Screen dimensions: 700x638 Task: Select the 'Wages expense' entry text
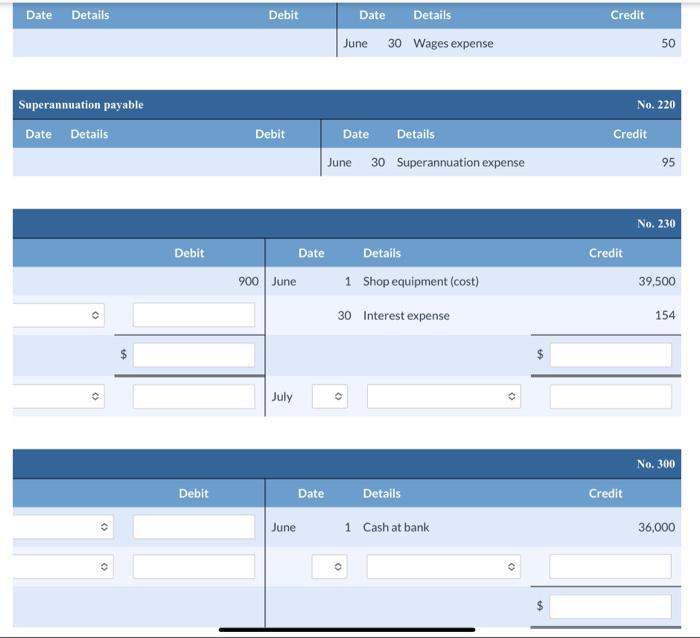click(453, 43)
